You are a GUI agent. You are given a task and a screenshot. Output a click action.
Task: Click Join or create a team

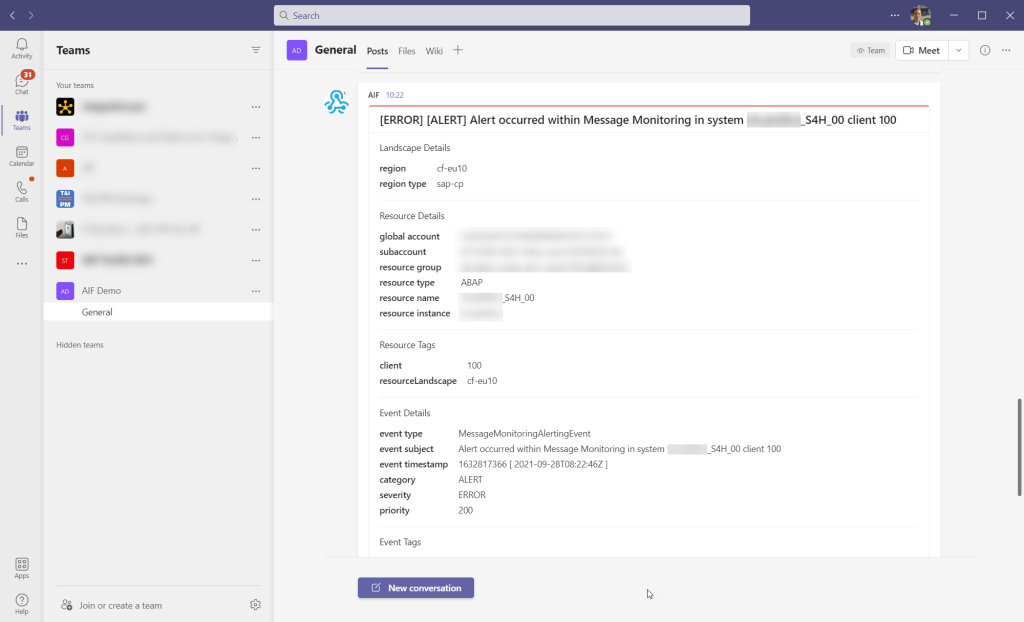(112, 605)
